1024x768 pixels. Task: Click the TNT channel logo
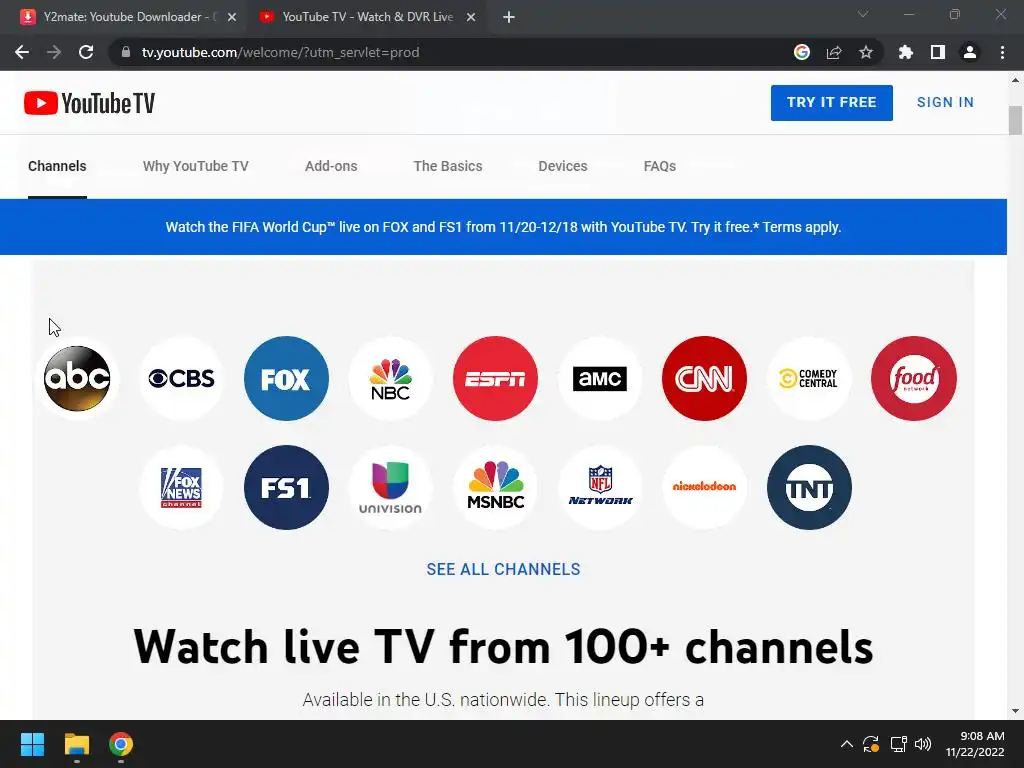coord(808,487)
